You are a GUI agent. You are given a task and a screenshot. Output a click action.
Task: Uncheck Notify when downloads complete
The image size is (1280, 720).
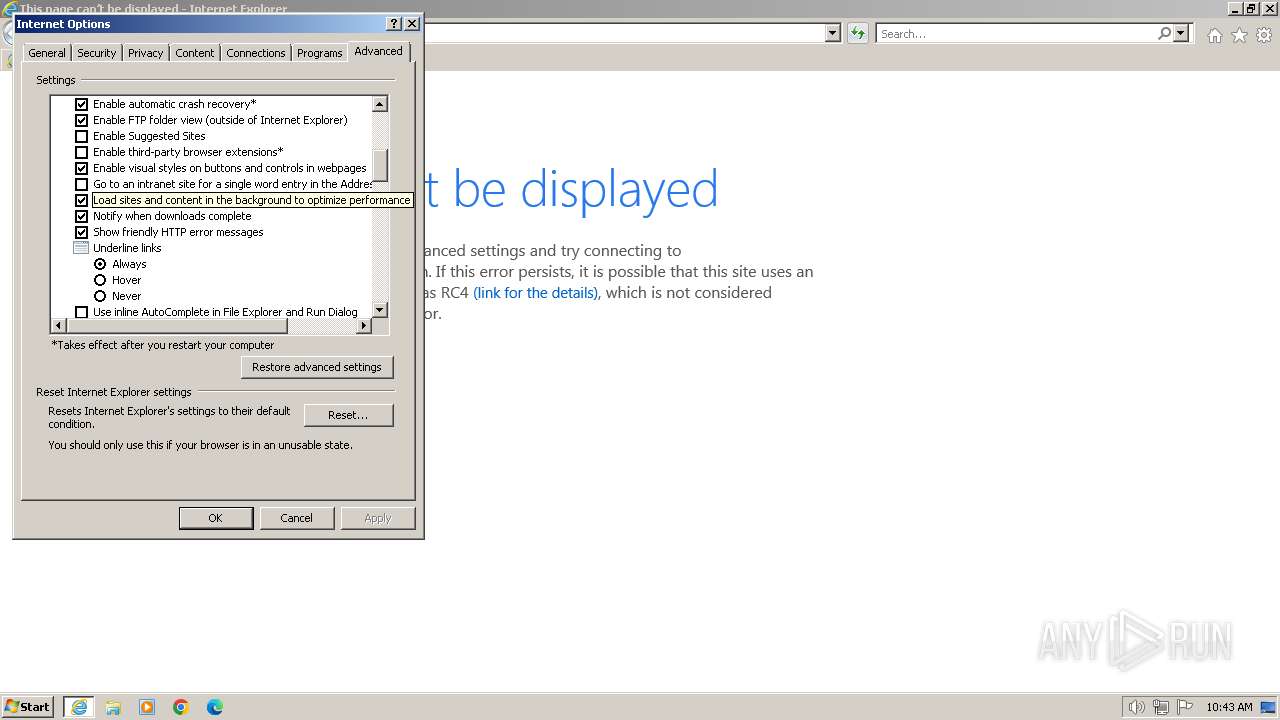point(82,216)
